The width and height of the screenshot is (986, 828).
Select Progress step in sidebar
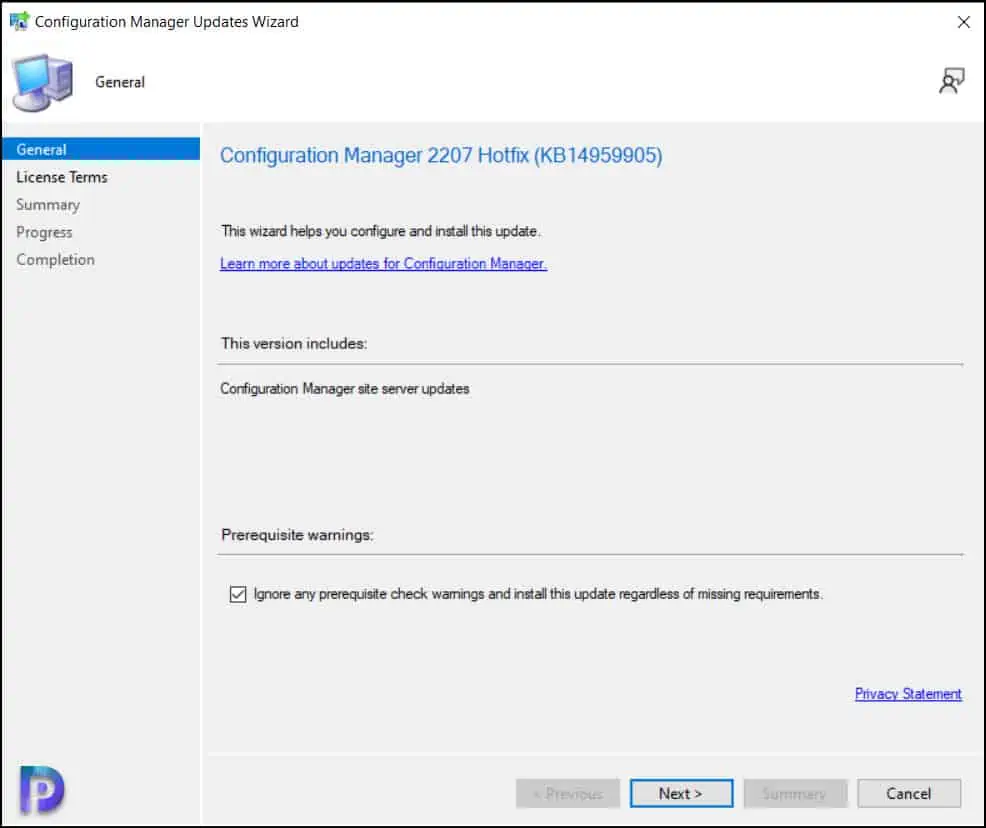[44, 233]
